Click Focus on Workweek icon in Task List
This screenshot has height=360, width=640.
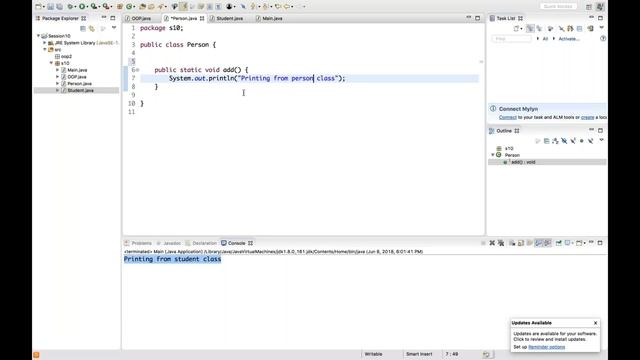(550, 29)
